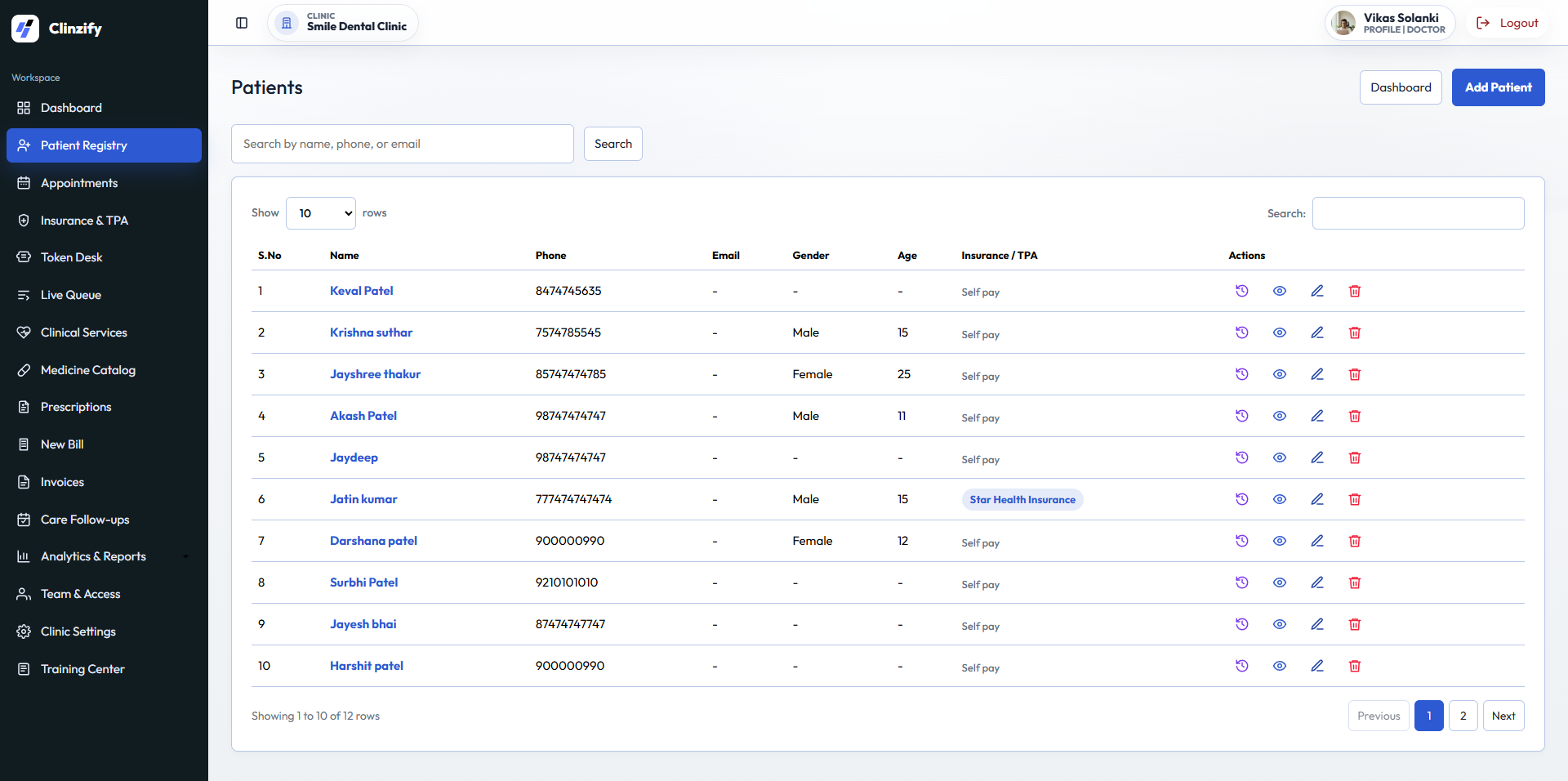View details of Jatin kumar
1568x781 pixels.
click(x=1279, y=499)
